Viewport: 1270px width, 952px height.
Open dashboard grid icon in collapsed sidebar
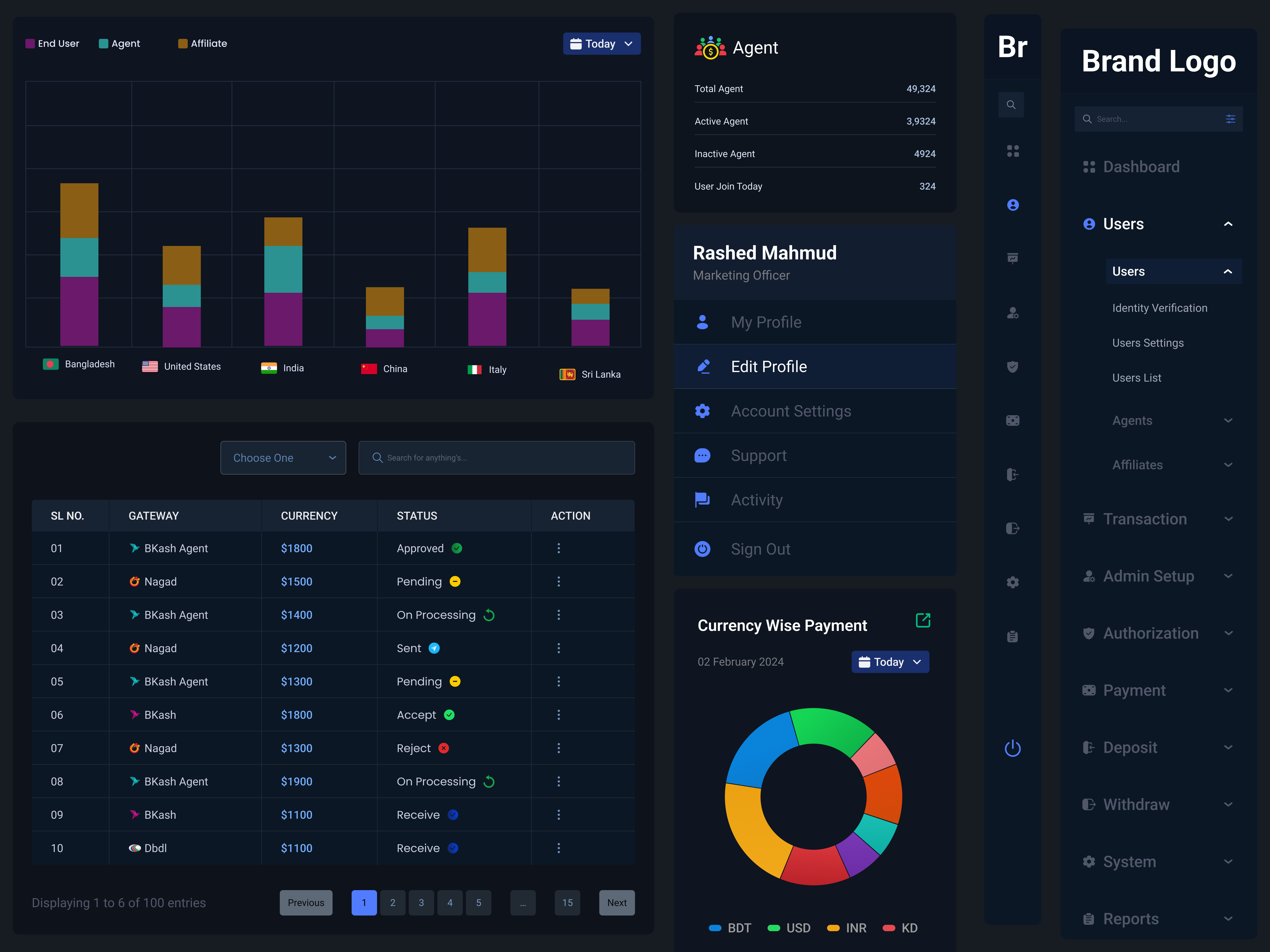[x=1013, y=151]
